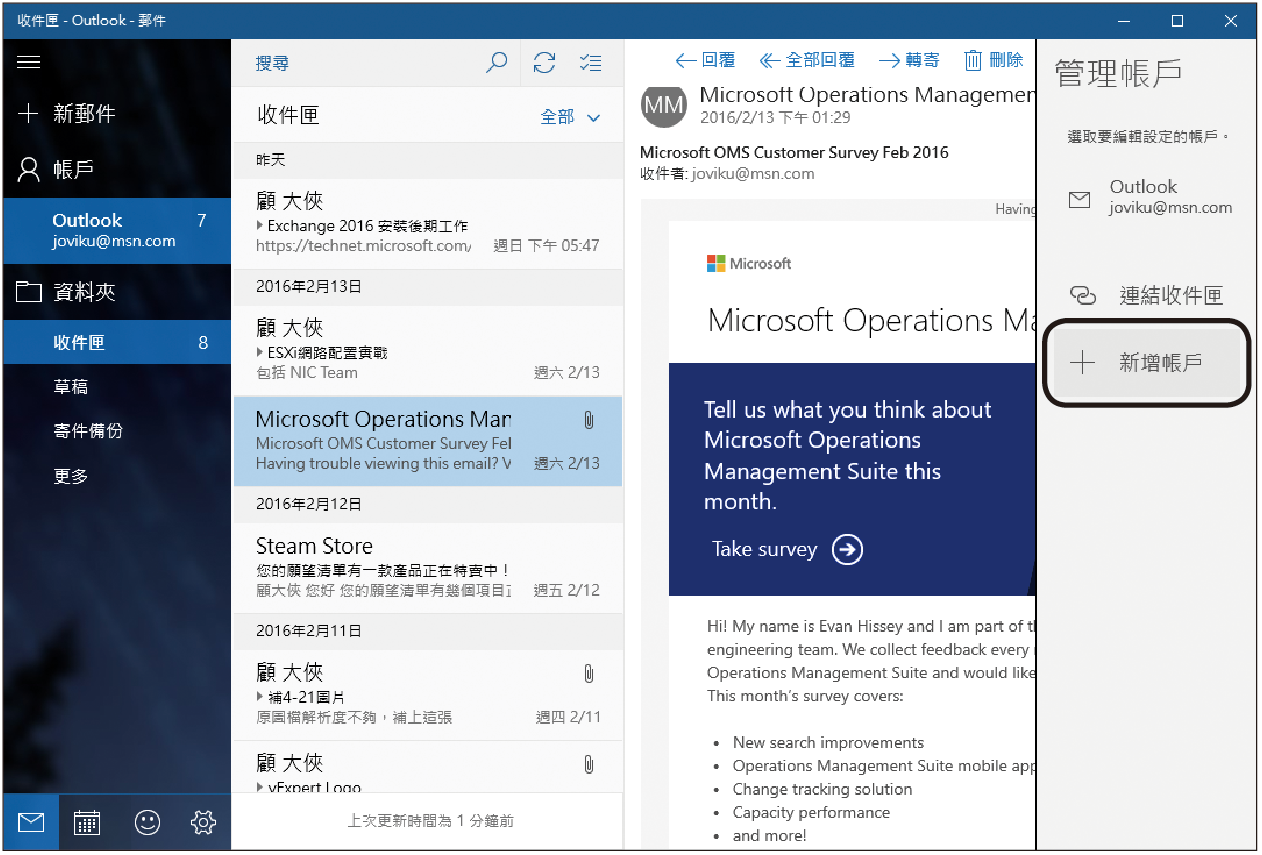Click the circled arrow next to Take survey

[847, 549]
